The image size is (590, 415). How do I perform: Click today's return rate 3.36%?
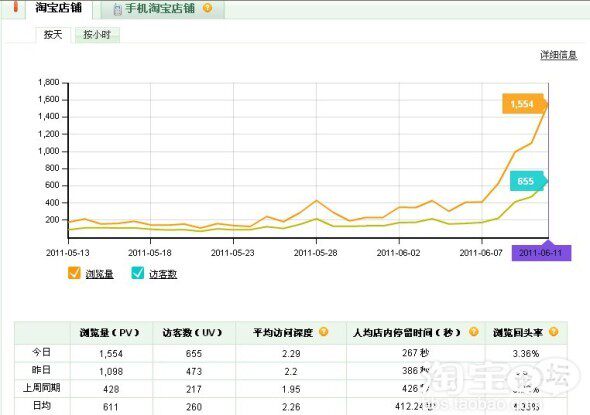[526, 354]
